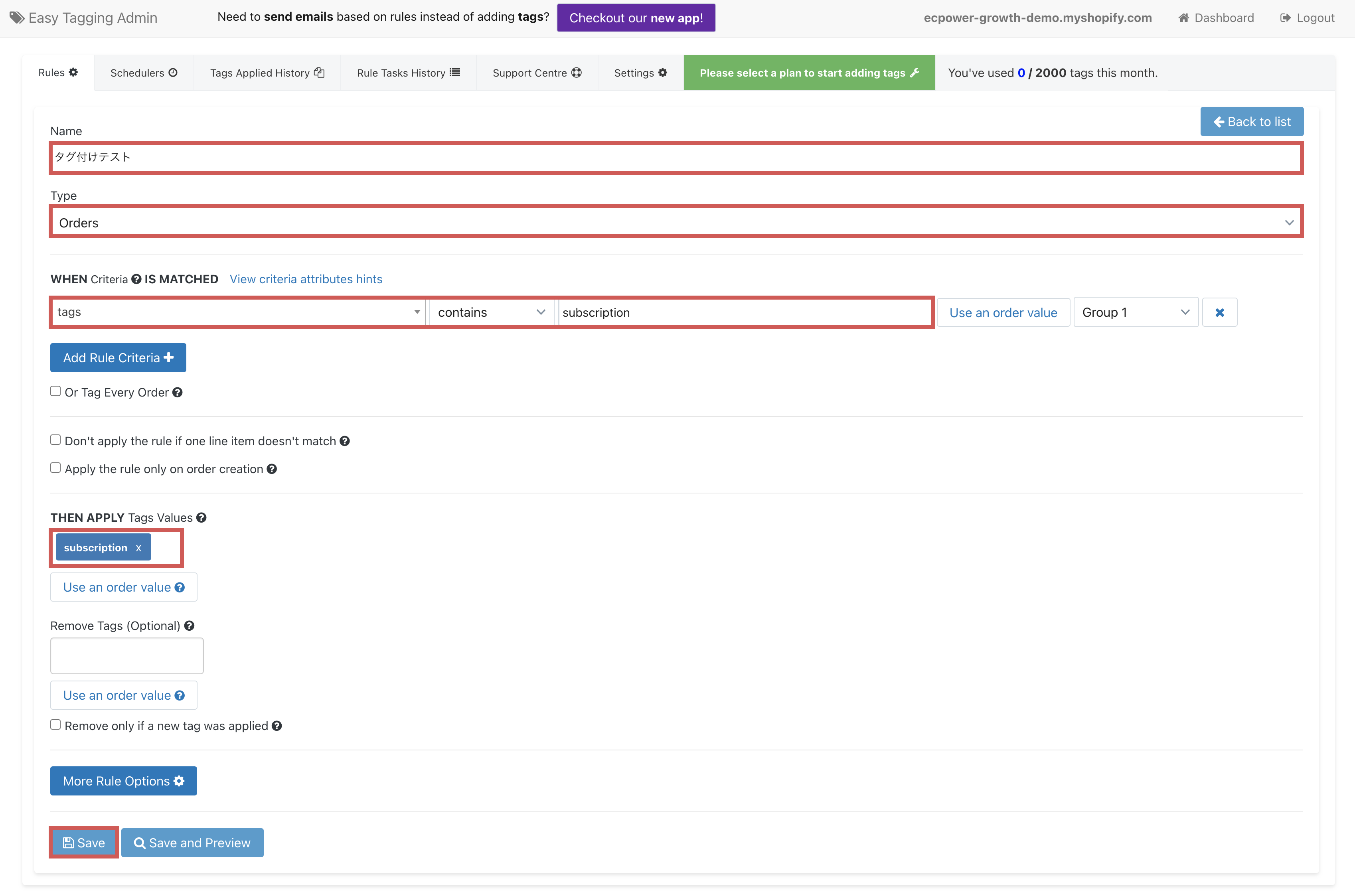Click the Easy Tagging Admin tag icon
The height and width of the screenshot is (896, 1355).
click(17, 18)
